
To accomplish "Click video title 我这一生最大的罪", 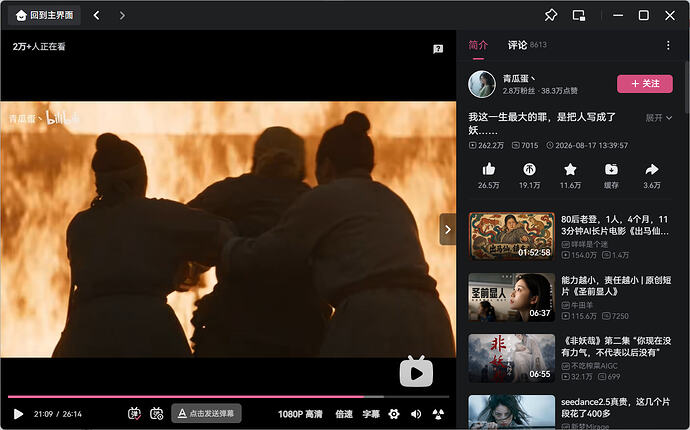I will 542,123.
